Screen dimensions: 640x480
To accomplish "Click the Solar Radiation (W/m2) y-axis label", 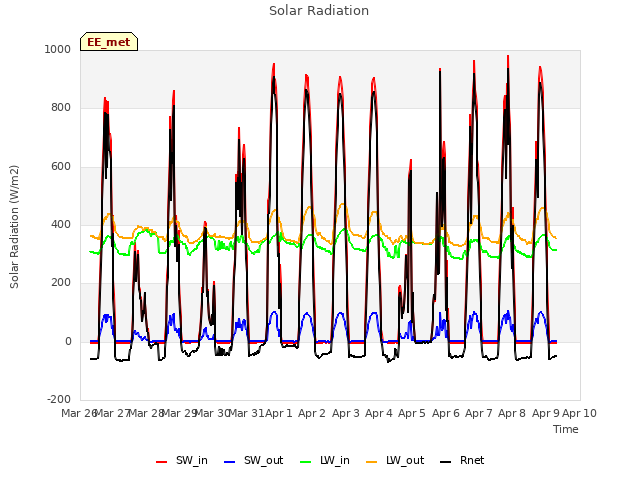I will tap(14, 227).
